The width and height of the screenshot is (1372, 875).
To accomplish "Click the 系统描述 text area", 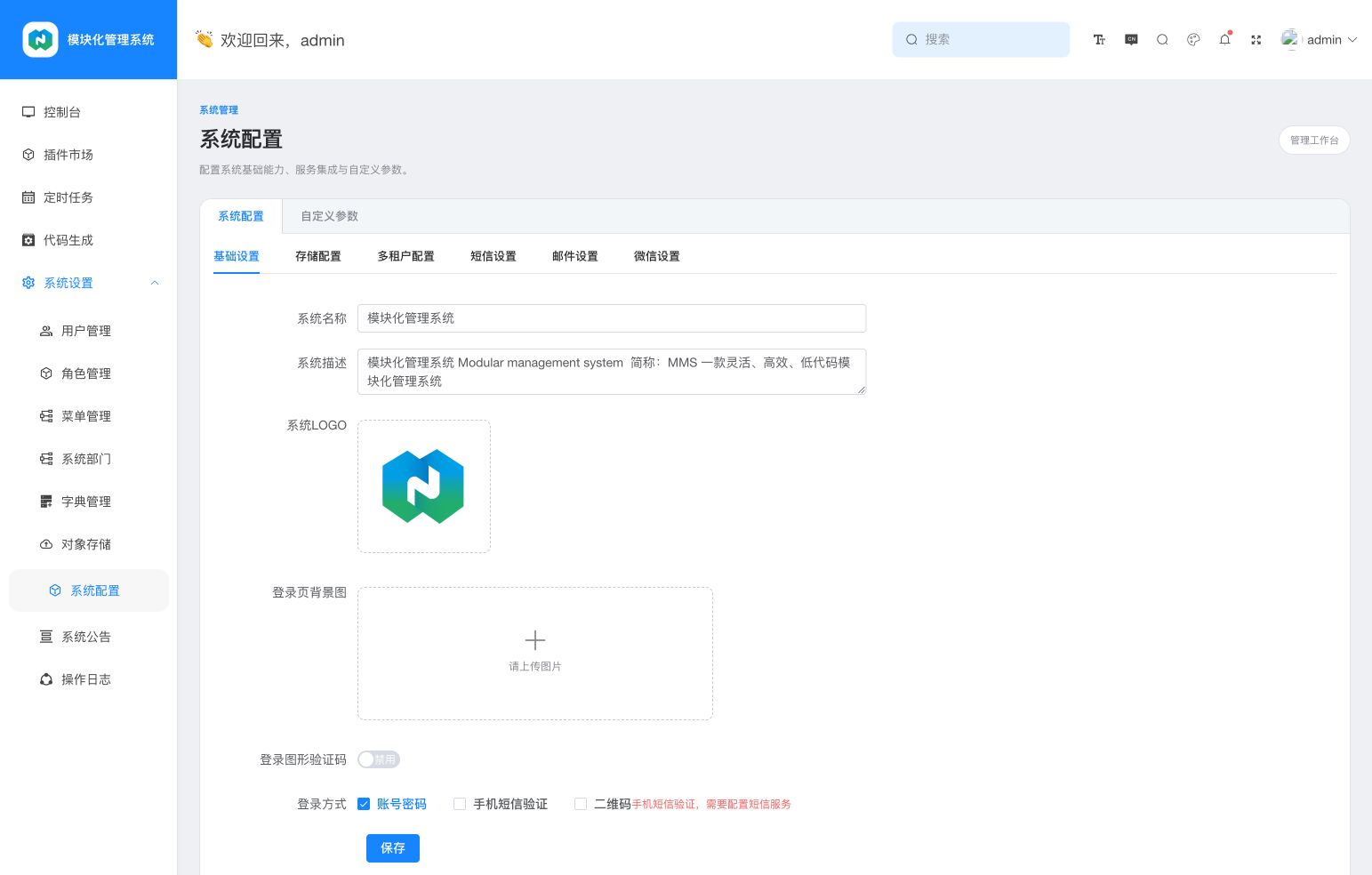I will [612, 372].
